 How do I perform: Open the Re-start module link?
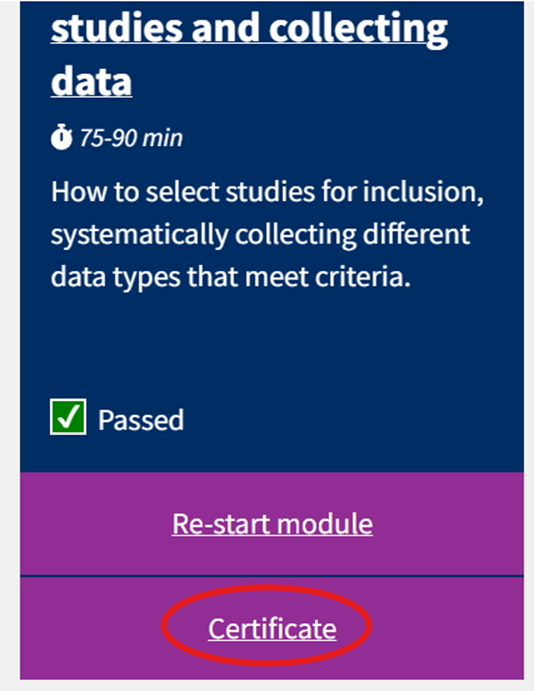272,524
